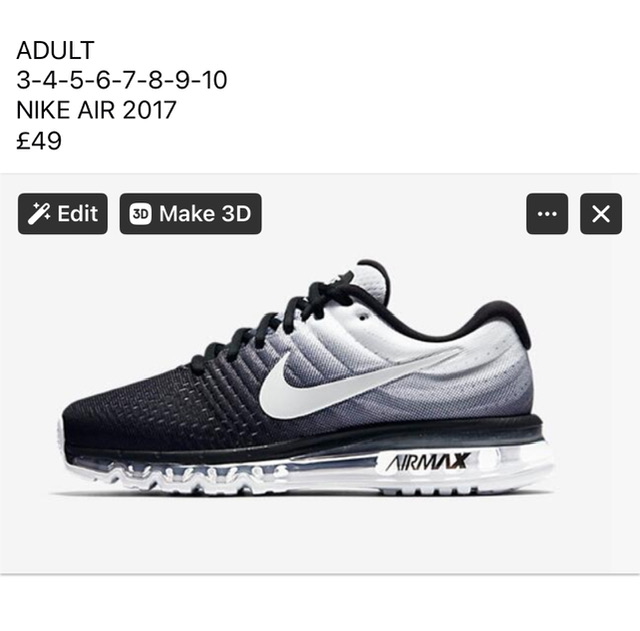Click the blank post area right of the text

(x=433, y=94)
